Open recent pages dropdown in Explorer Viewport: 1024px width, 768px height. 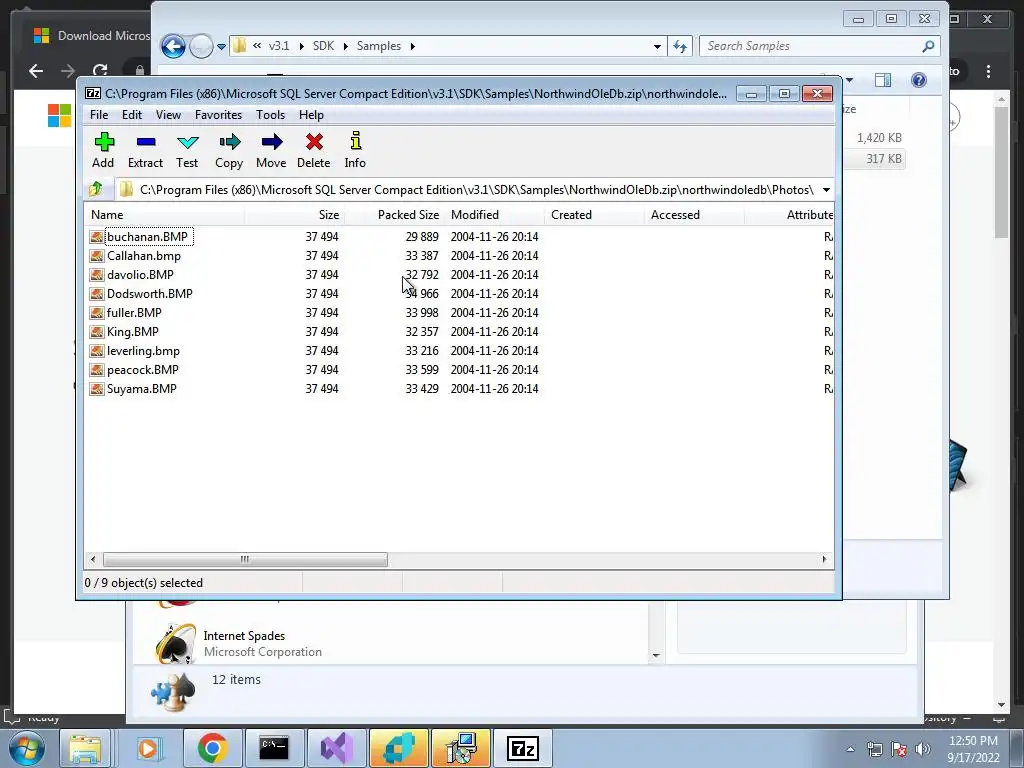pyautogui.click(x=221, y=46)
